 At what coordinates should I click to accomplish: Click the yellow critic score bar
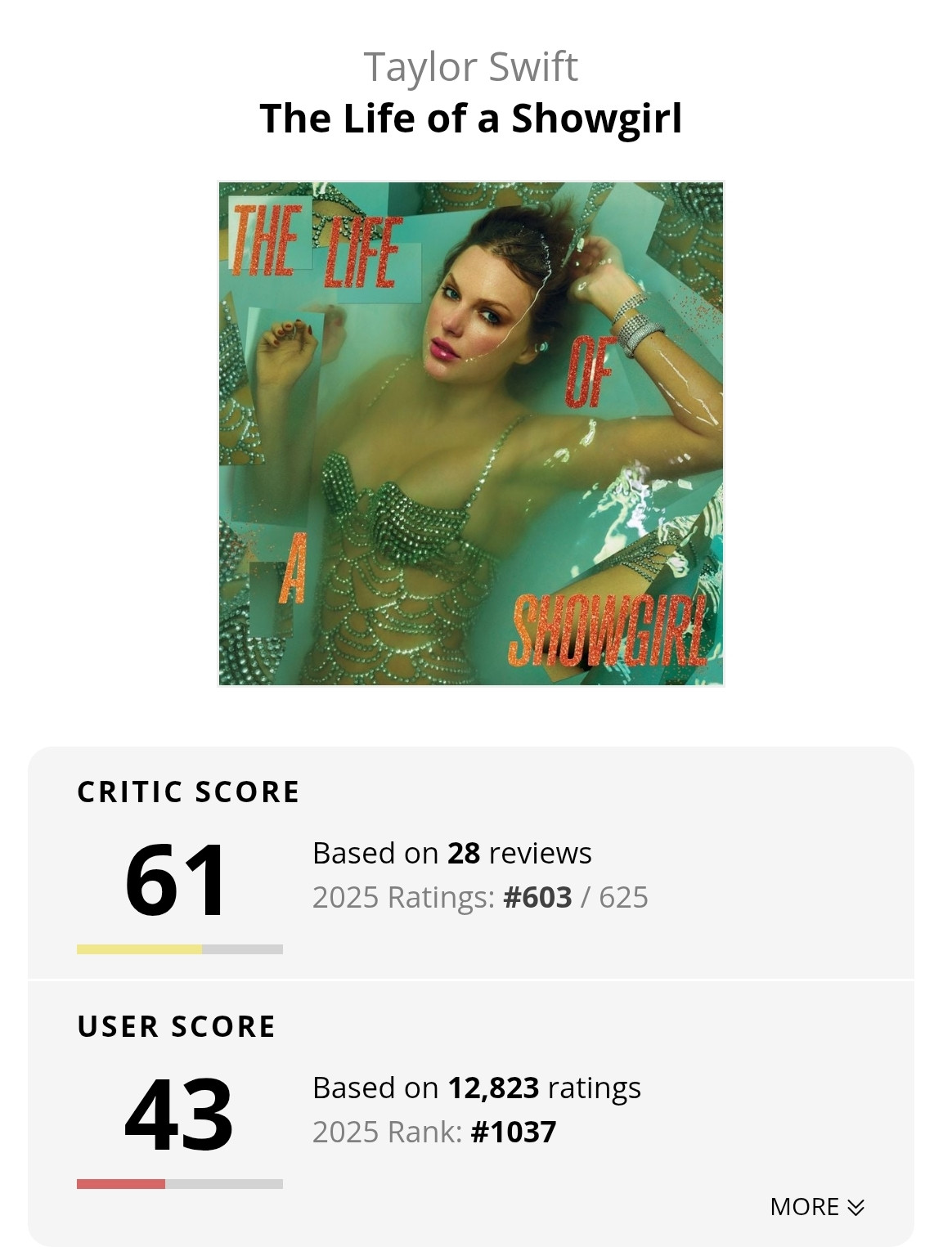point(139,949)
